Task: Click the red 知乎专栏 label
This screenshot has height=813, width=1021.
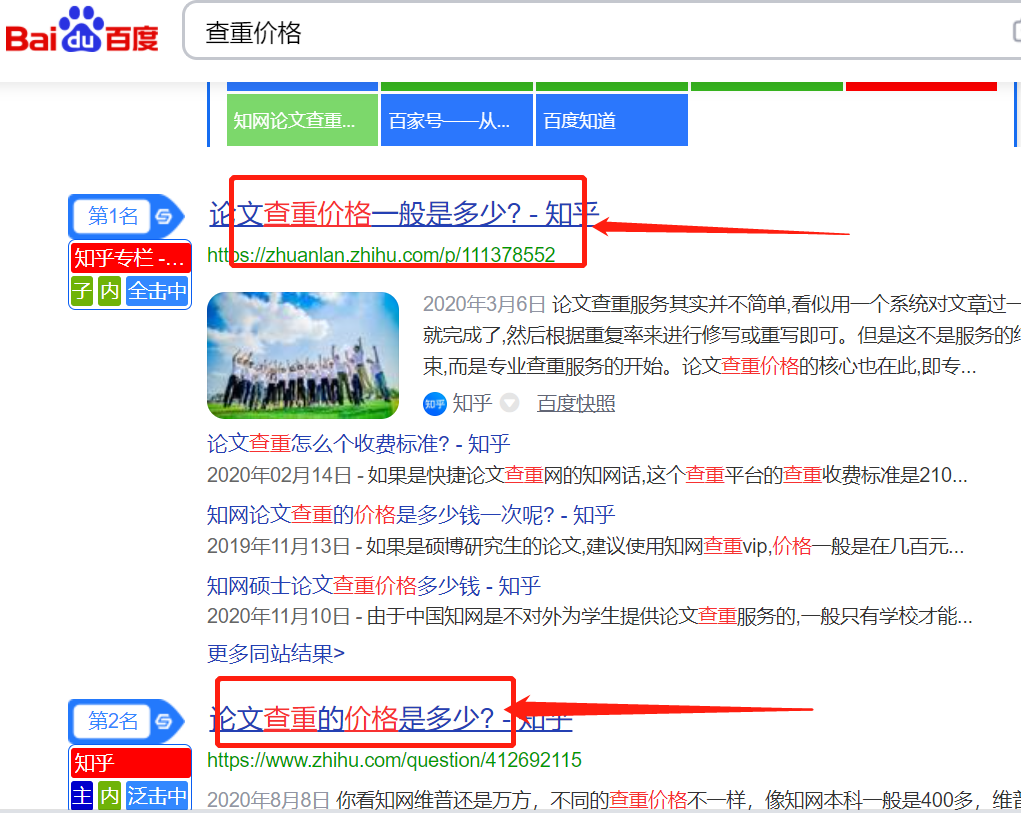Action: click(x=130, y=258)
